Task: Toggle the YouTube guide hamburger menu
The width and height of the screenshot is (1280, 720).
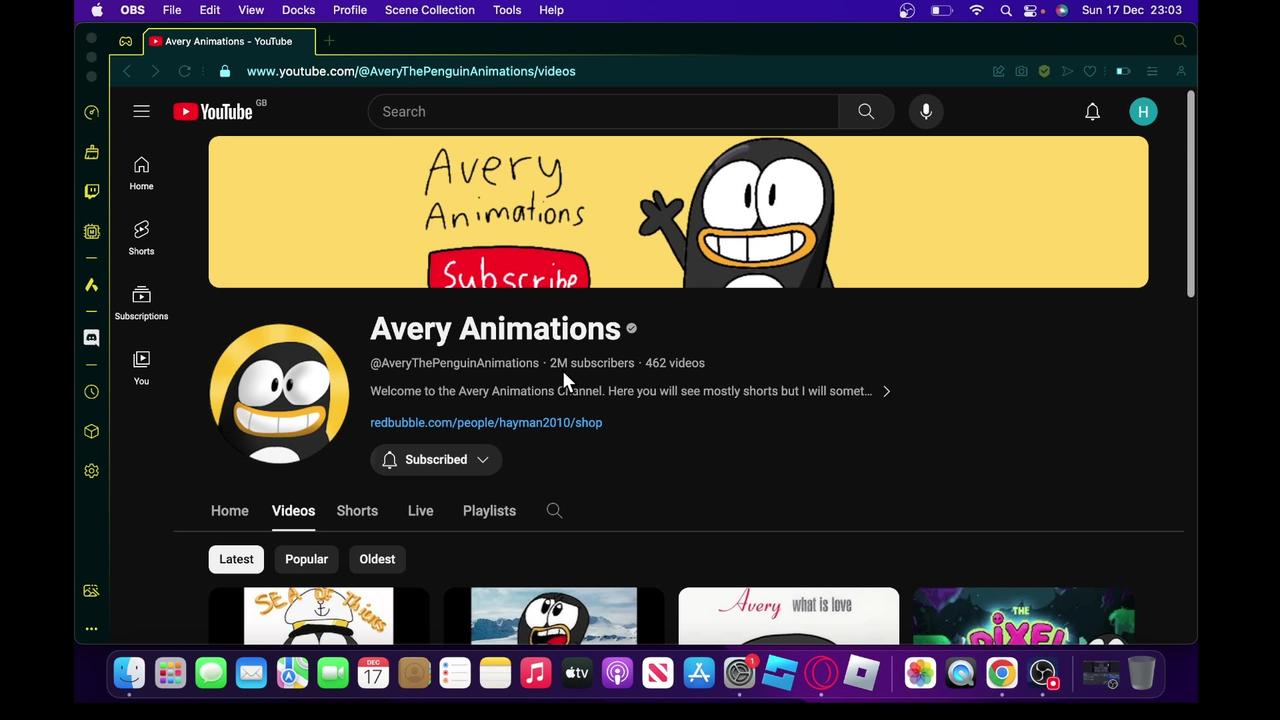Action: click(x=141, y=111)
